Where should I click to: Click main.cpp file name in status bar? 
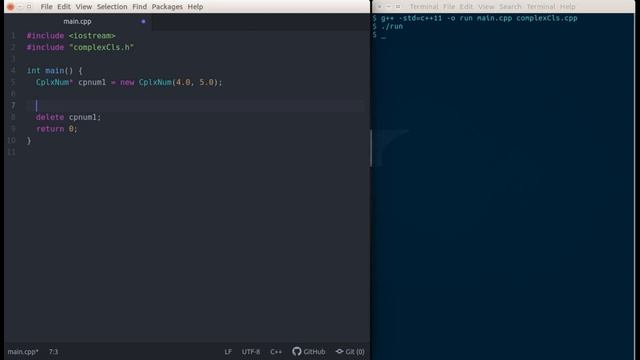[x=23, y=351]
